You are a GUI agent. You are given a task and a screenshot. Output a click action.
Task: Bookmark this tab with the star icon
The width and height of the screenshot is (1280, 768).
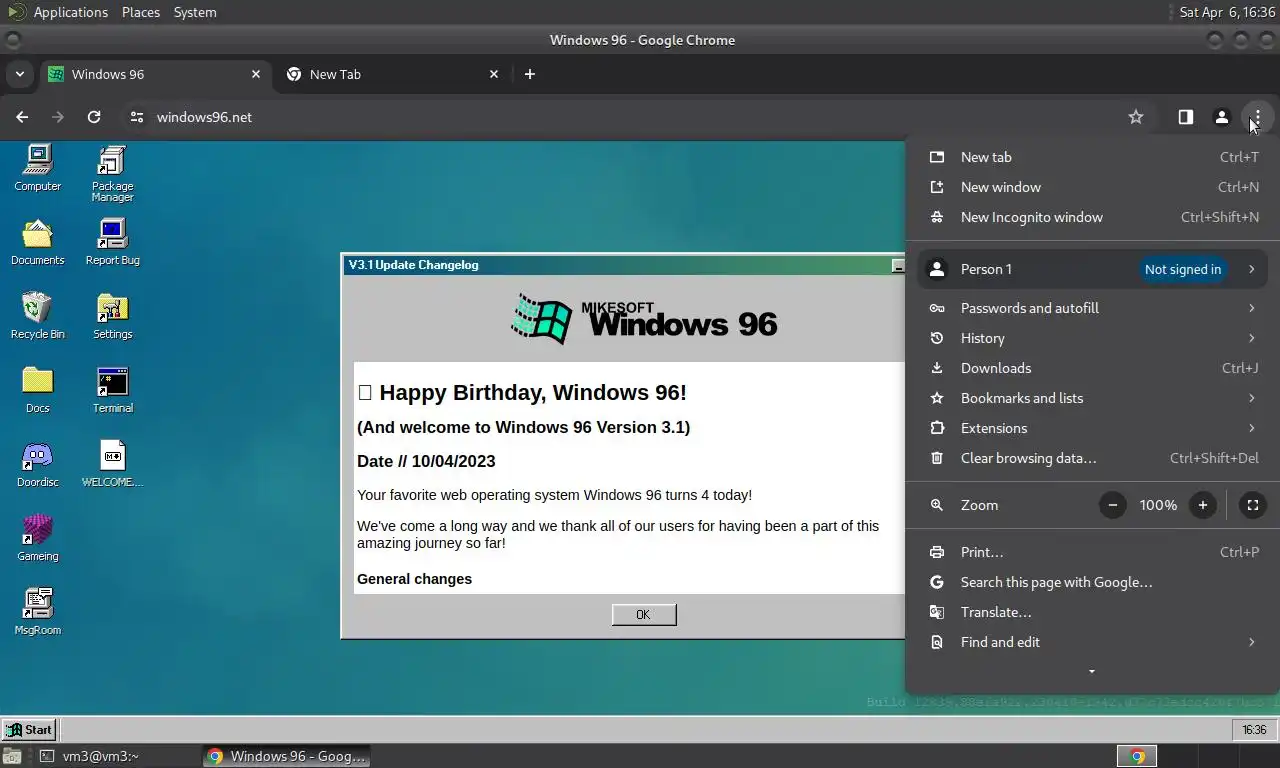(1136, 117)
